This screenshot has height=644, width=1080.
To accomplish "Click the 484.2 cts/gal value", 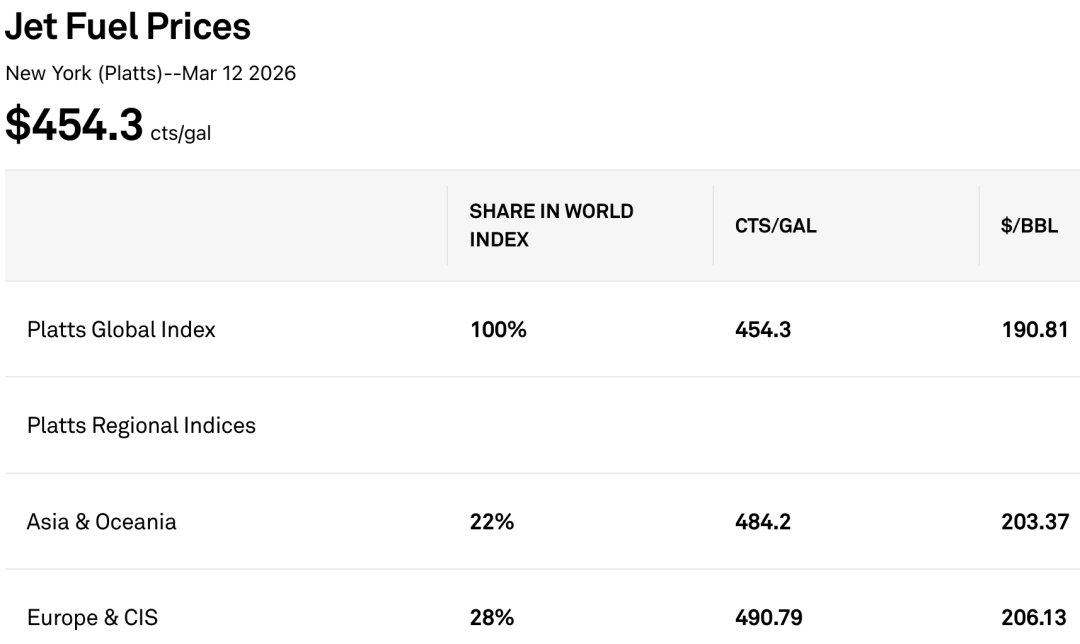I will [763, 521].
